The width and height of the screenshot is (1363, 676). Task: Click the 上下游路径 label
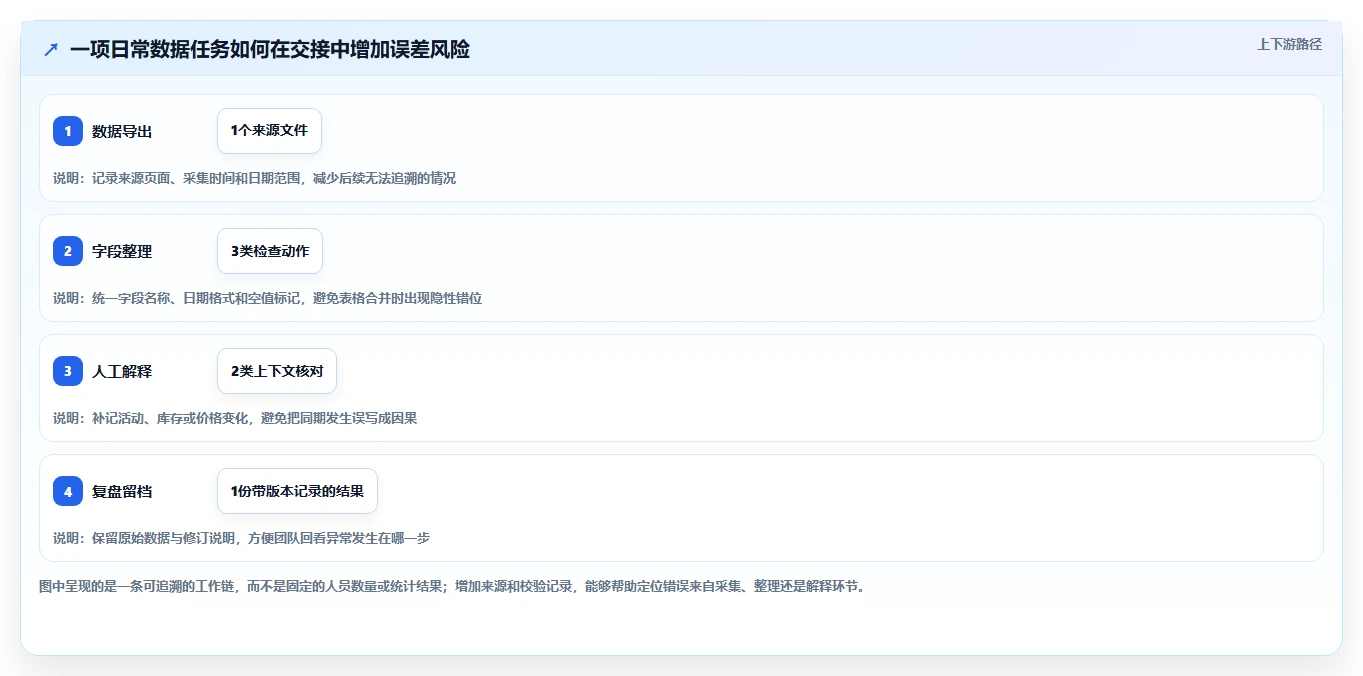[1289, 44]
